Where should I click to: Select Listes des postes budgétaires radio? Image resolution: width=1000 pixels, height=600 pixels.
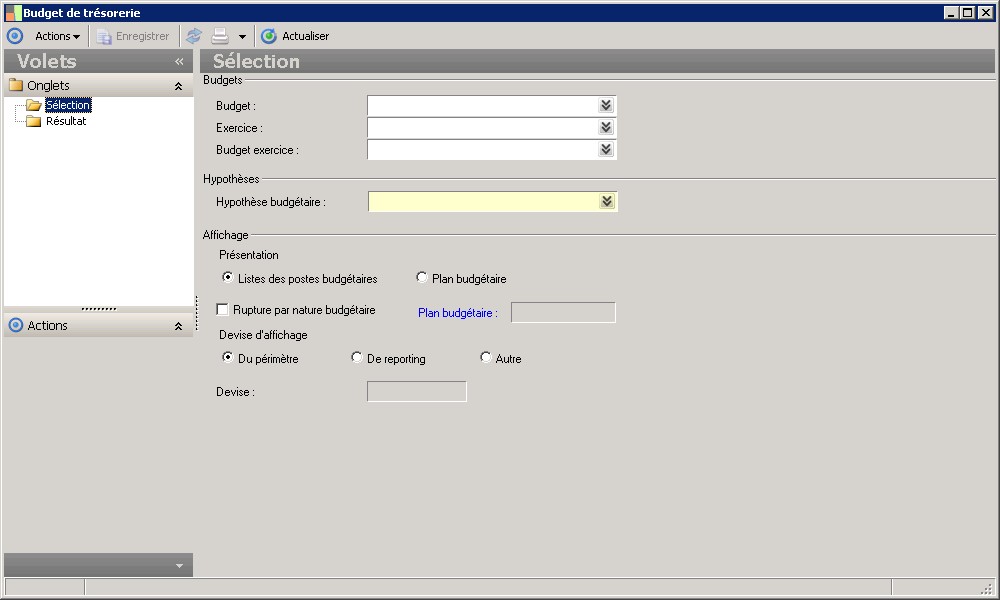point(228,277)
